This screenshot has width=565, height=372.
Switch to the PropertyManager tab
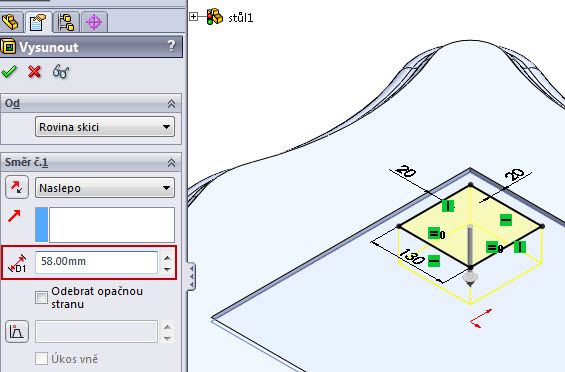(x=38, y=22)
